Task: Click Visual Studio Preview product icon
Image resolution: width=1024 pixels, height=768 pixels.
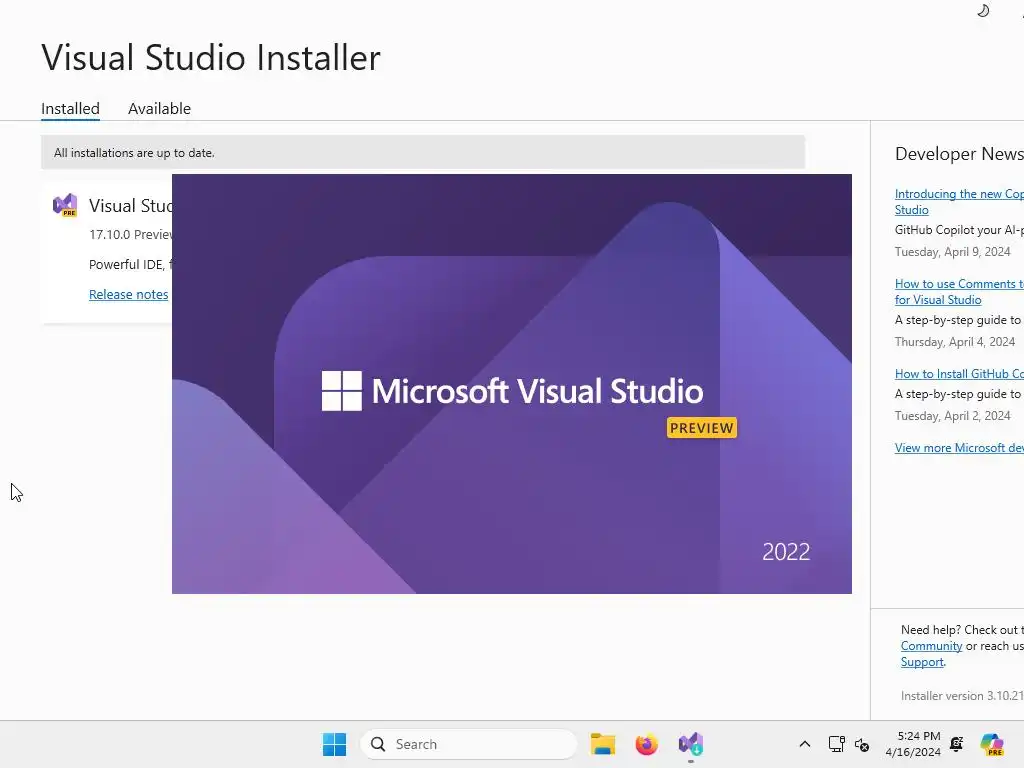Action: (x=65, y=205)
